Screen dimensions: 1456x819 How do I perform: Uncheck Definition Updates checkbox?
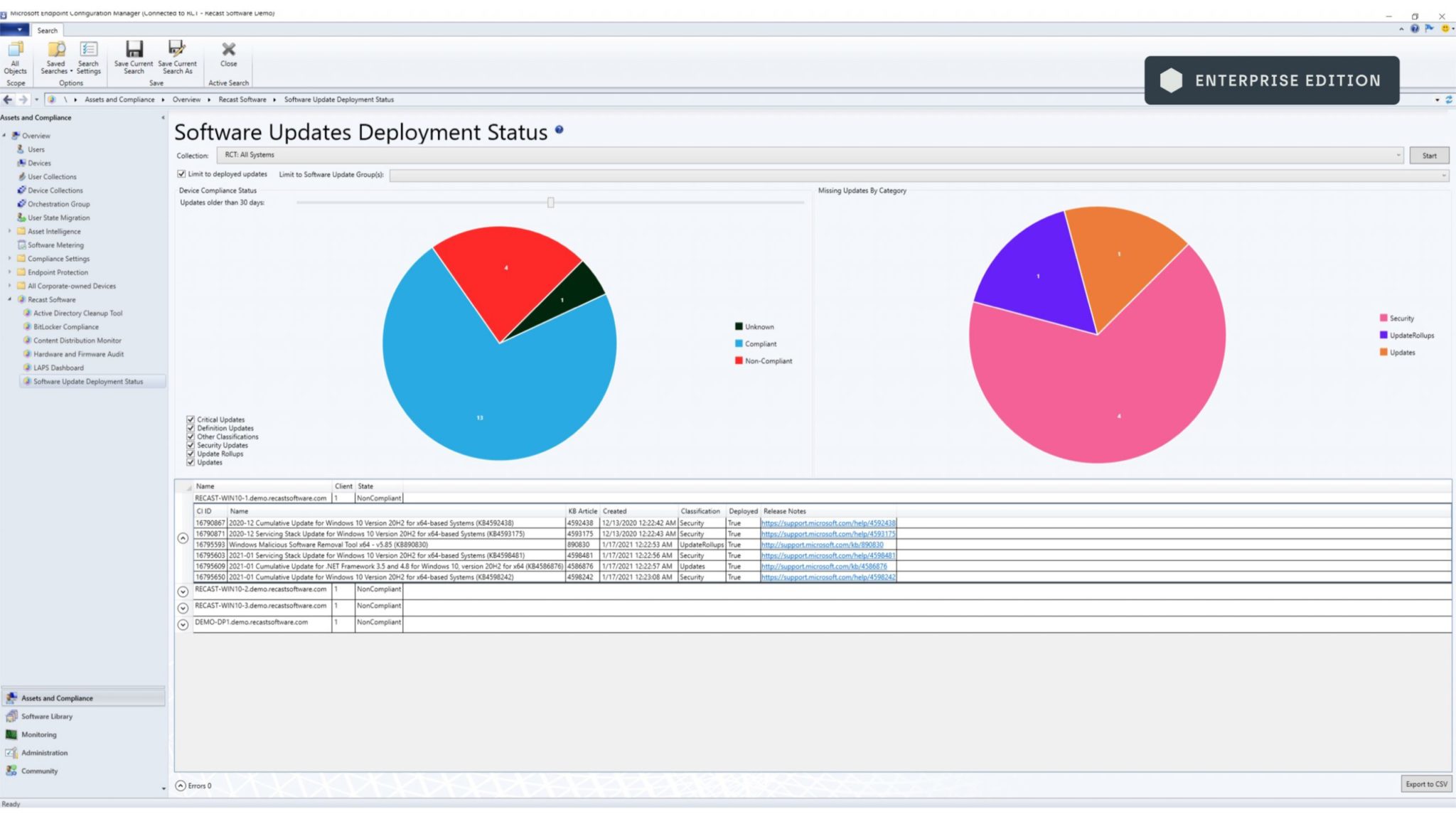click(x=191, y=428)
